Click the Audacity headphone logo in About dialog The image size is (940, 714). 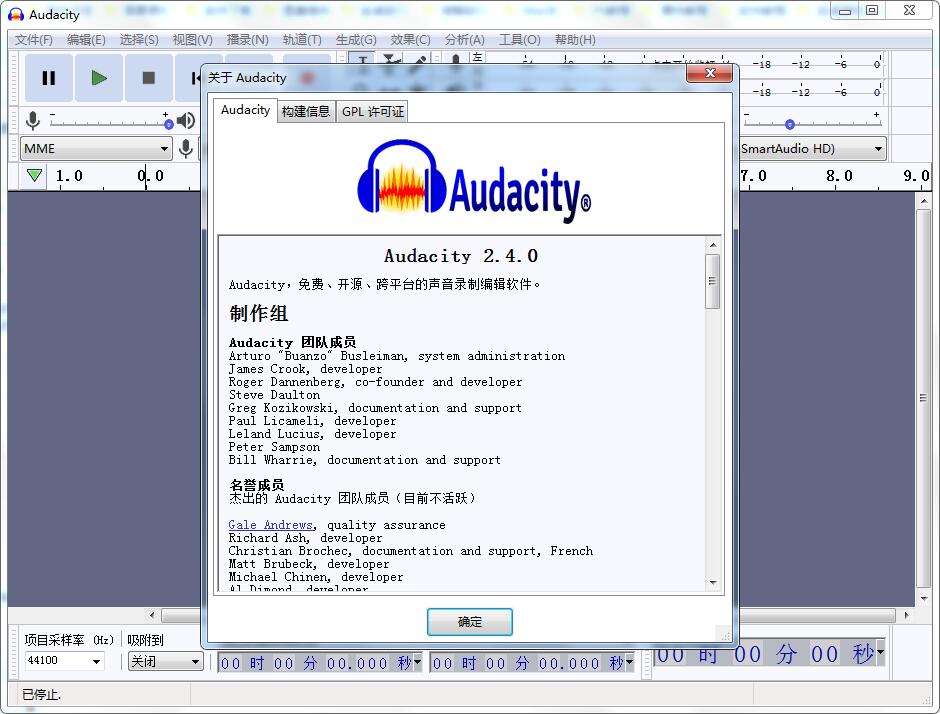point(402,177)
